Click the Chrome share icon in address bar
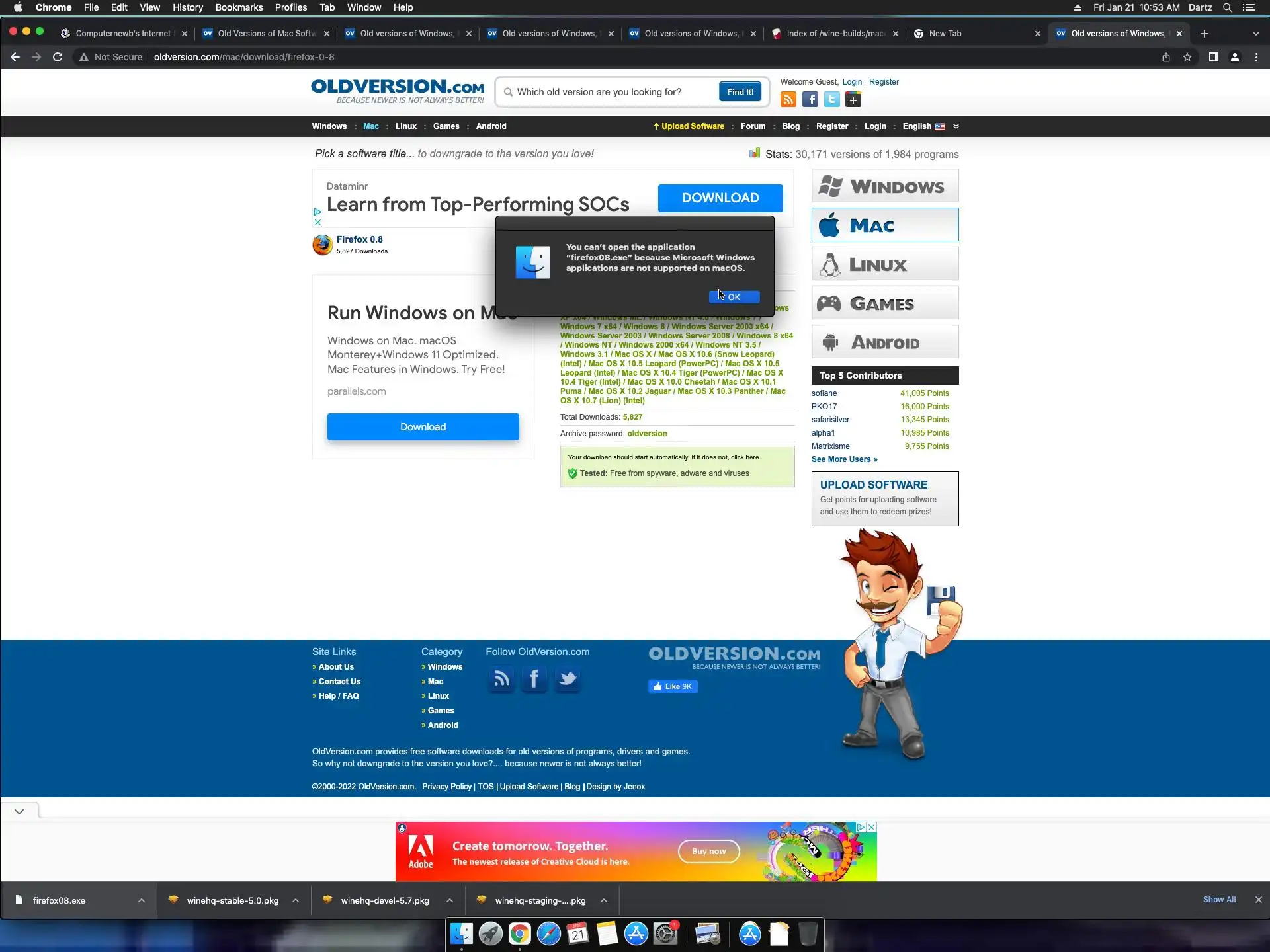 click(1165, 57)
